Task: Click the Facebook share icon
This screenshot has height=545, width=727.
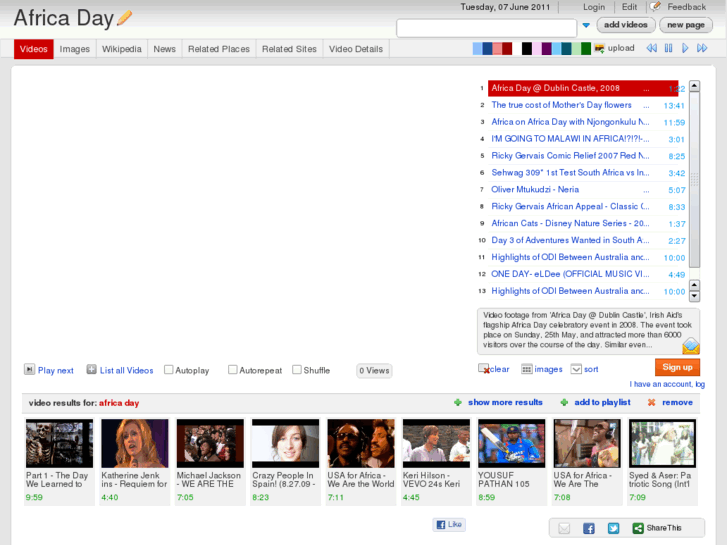Action: pyautogui.click(x=589, y=528)
